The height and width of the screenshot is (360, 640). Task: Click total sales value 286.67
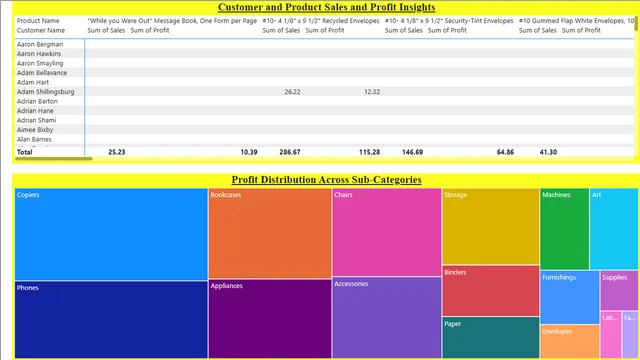(x=290, y=152)
